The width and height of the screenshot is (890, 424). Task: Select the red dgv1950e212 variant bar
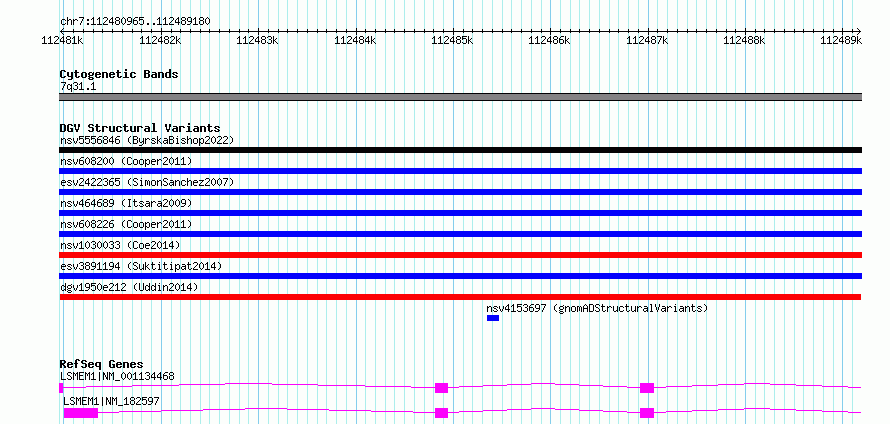pyautogui.click(x=460, y=297)
